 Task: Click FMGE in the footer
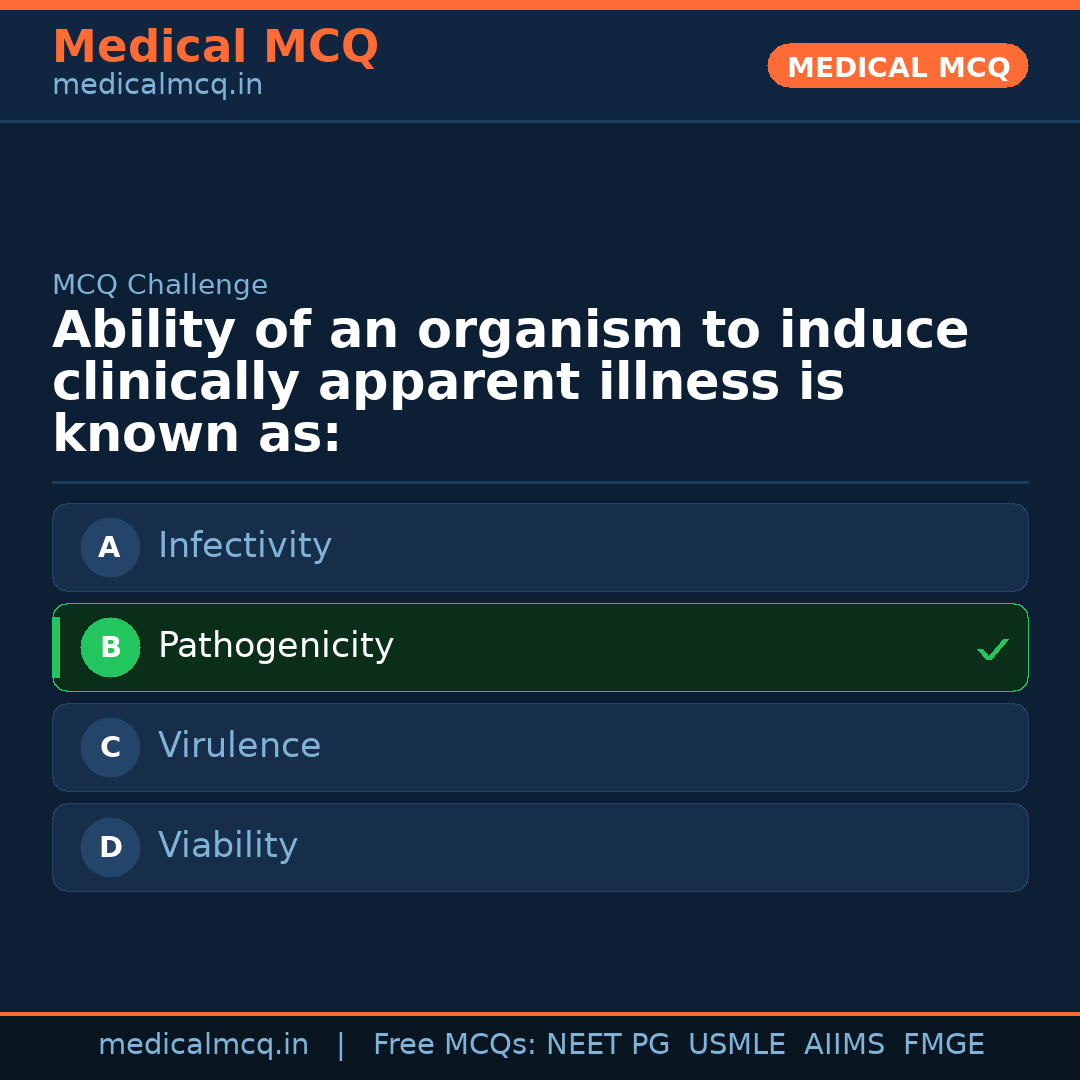(944, 1045)
